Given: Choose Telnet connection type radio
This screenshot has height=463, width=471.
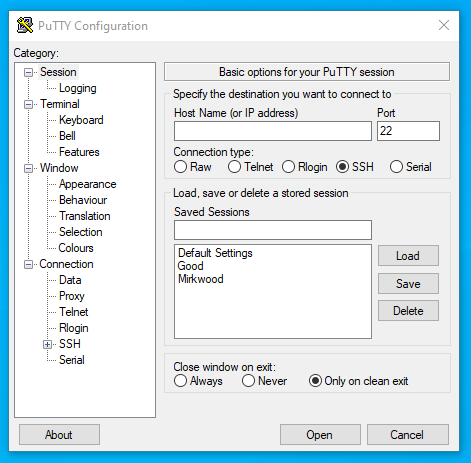Looking at the screenshot, I should [234, 167].
